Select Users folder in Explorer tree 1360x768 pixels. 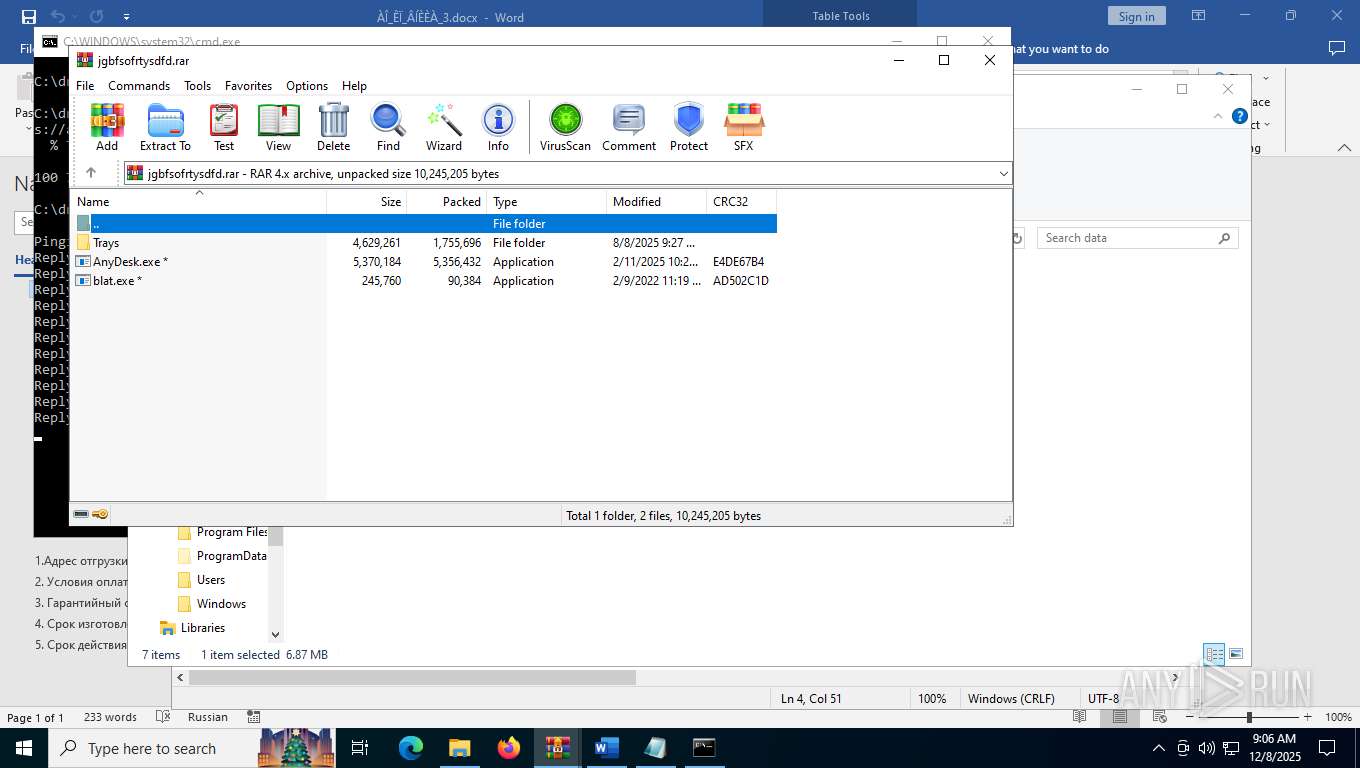pyautogui.click(x=211, y=580)
